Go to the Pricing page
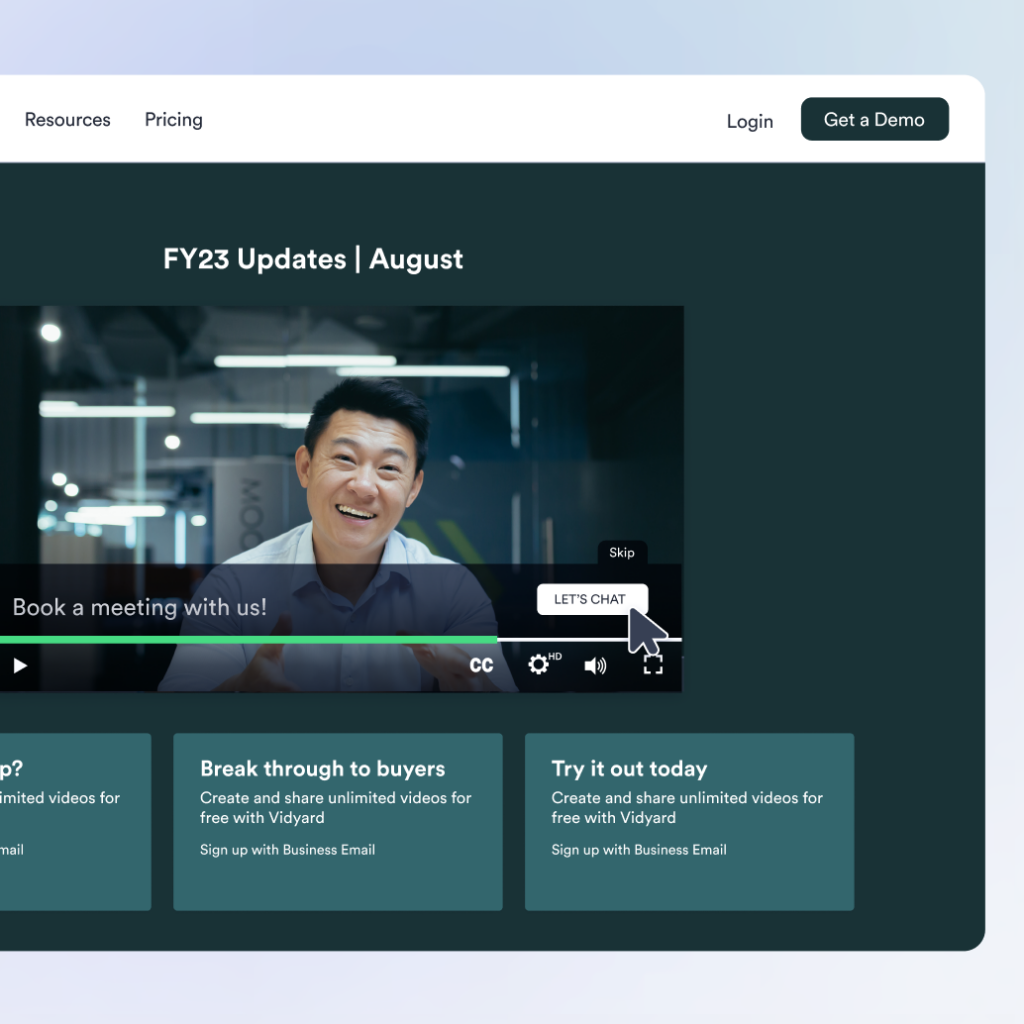This screenshot has height=1024, width=1024. click(x=174, y=120)
